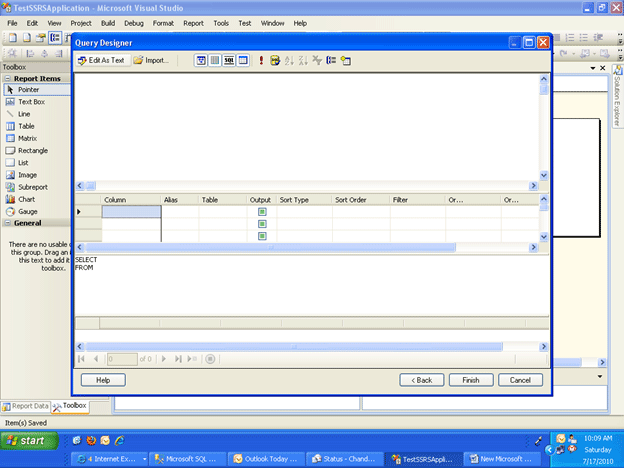Collapse the Report Items toolbox group

pyautogui.click(x=8, y=78)
